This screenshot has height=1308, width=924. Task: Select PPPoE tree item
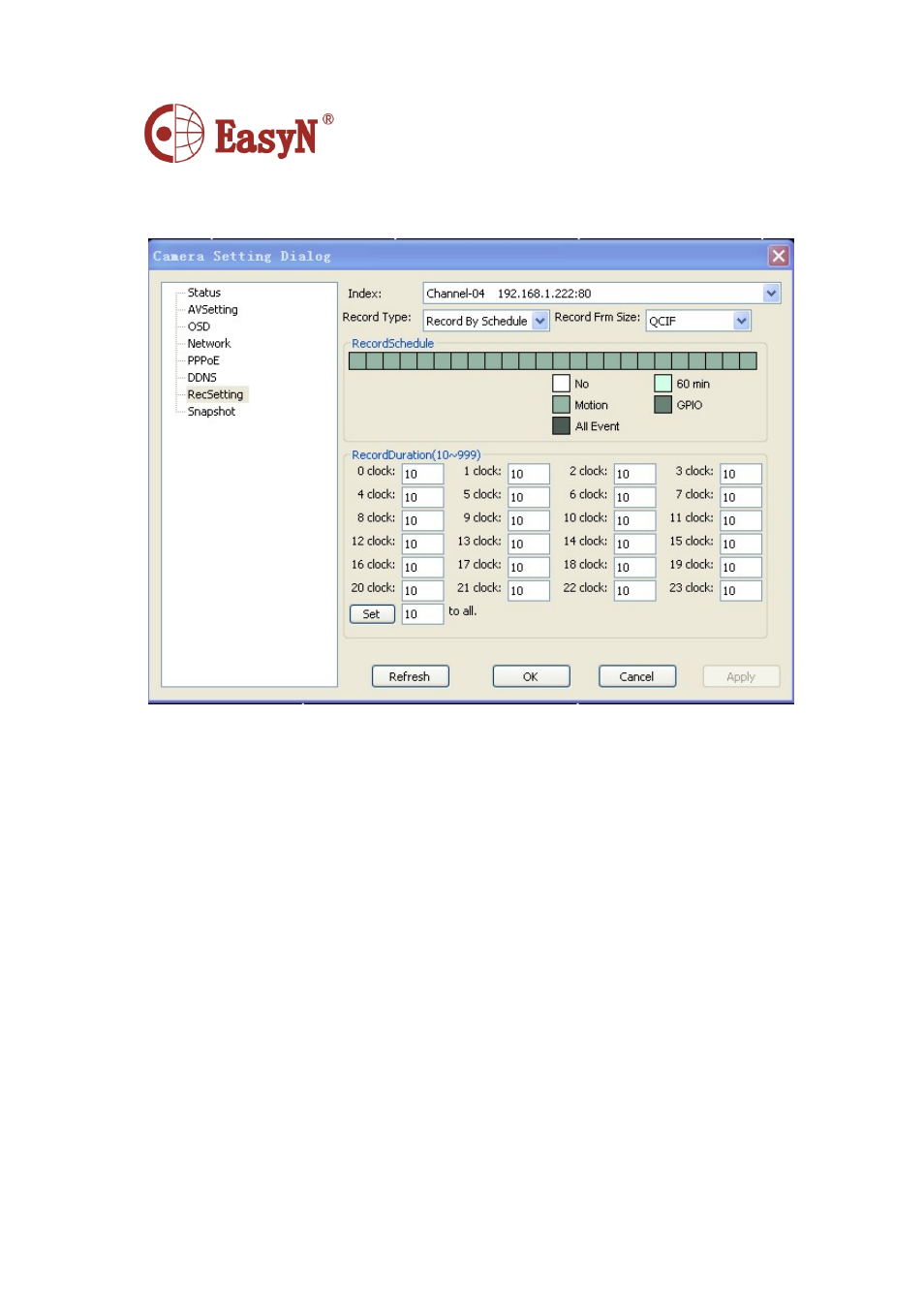(203, 360)
